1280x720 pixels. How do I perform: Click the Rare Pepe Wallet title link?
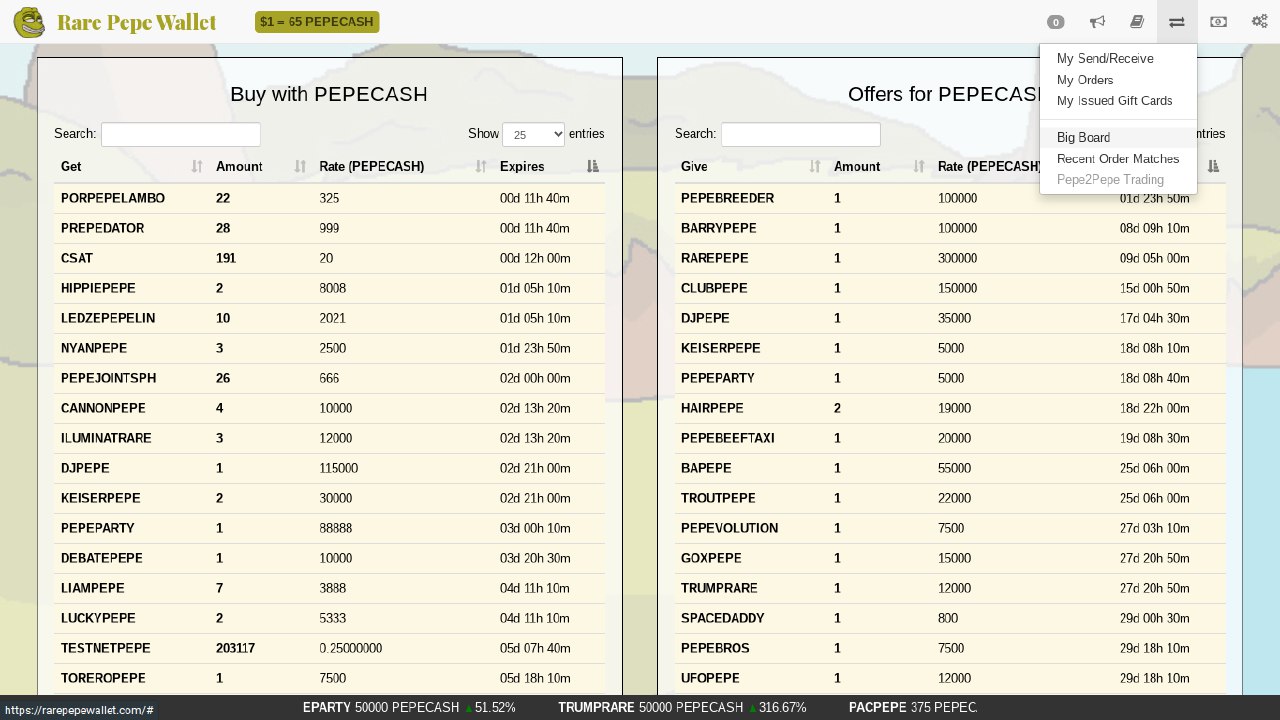(137, 22)
